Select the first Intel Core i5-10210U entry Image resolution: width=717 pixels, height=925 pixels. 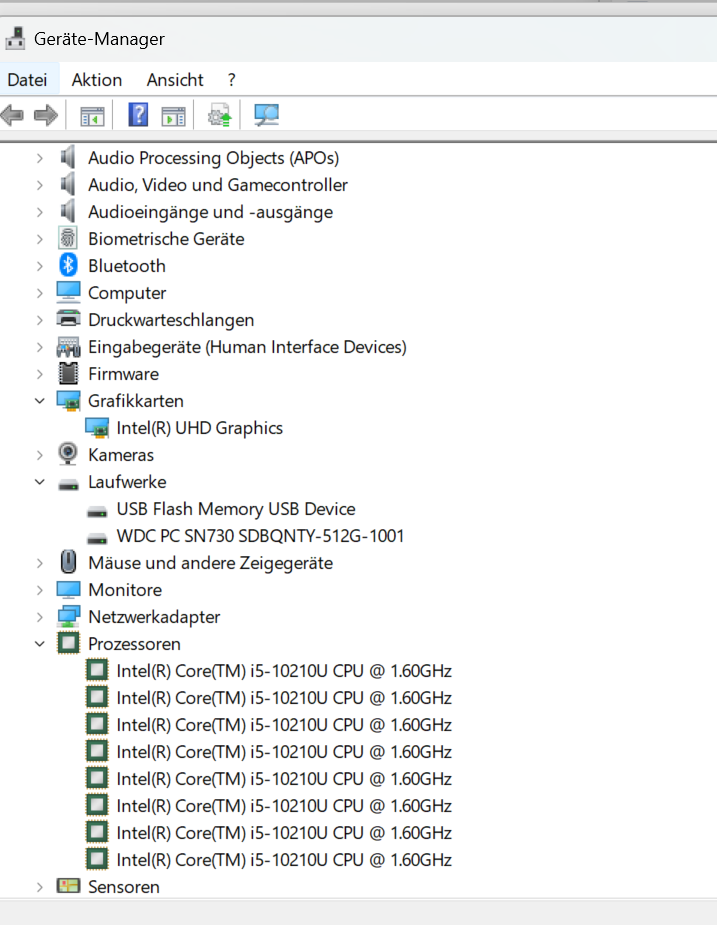284,671
